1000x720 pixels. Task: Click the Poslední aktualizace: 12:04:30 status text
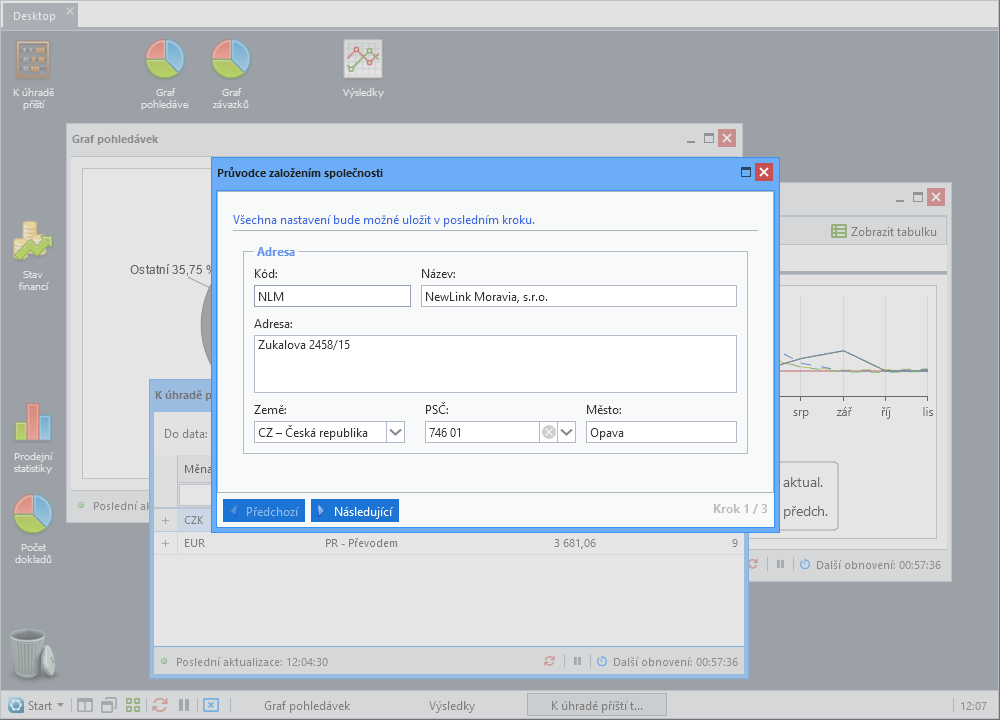[252, 662]
